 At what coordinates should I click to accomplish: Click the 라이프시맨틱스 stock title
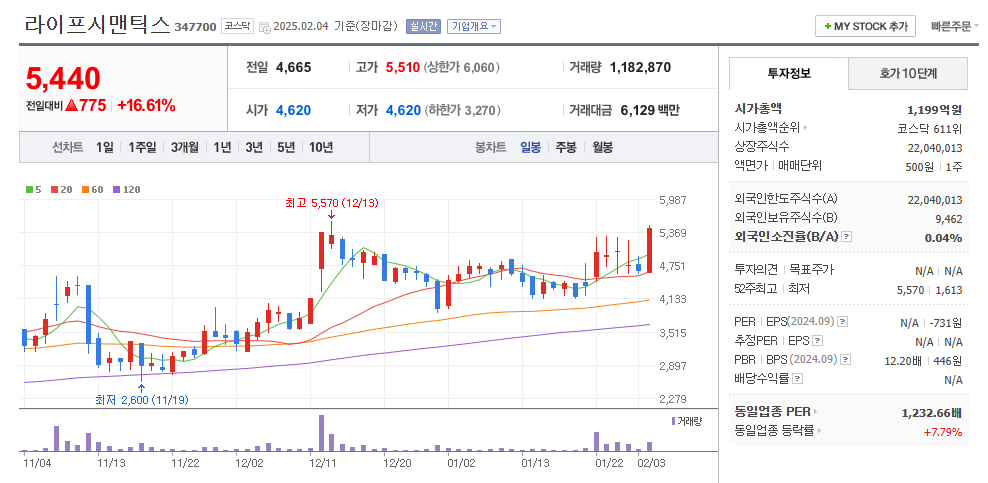click(x=97, y=24)
